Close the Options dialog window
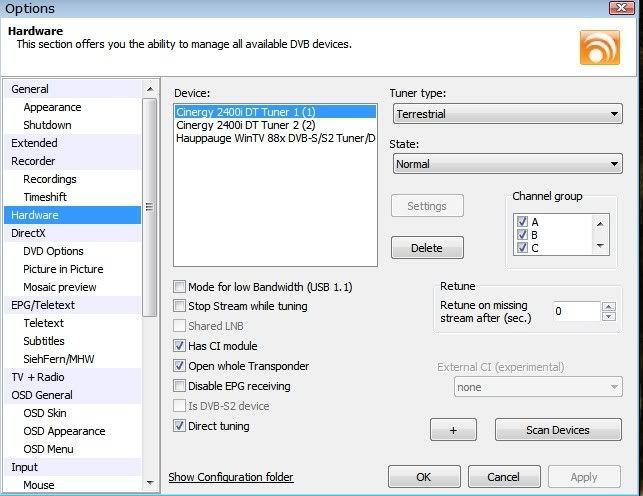The image size is (643, 496). coord(621,8)
